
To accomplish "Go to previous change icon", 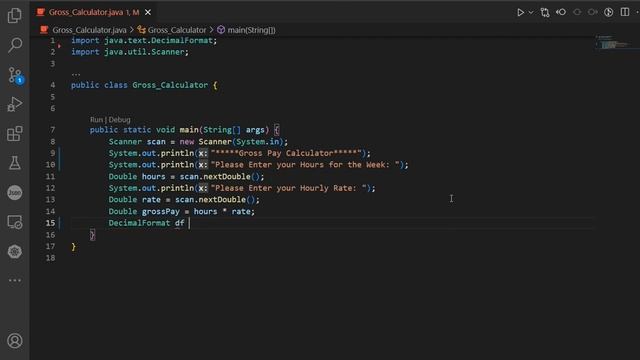I will [x=561, y=12].
